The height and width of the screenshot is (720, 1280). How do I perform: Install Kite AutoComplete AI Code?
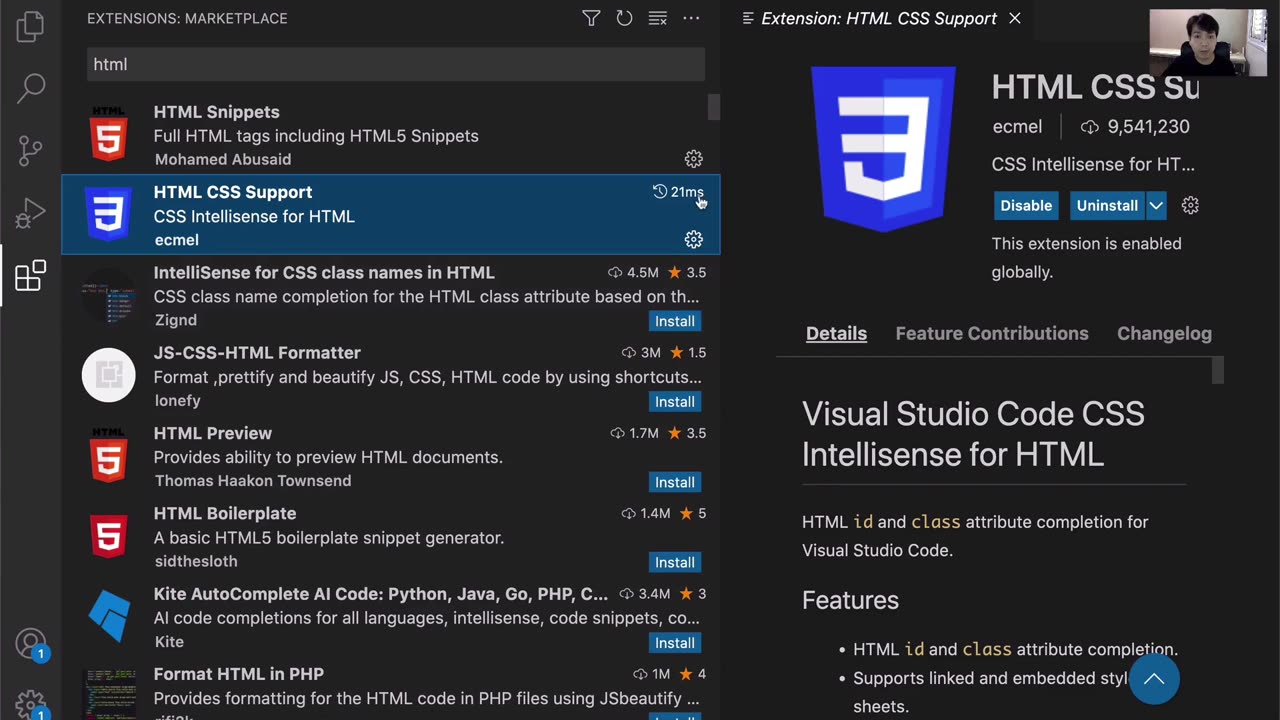click(675, 642)
